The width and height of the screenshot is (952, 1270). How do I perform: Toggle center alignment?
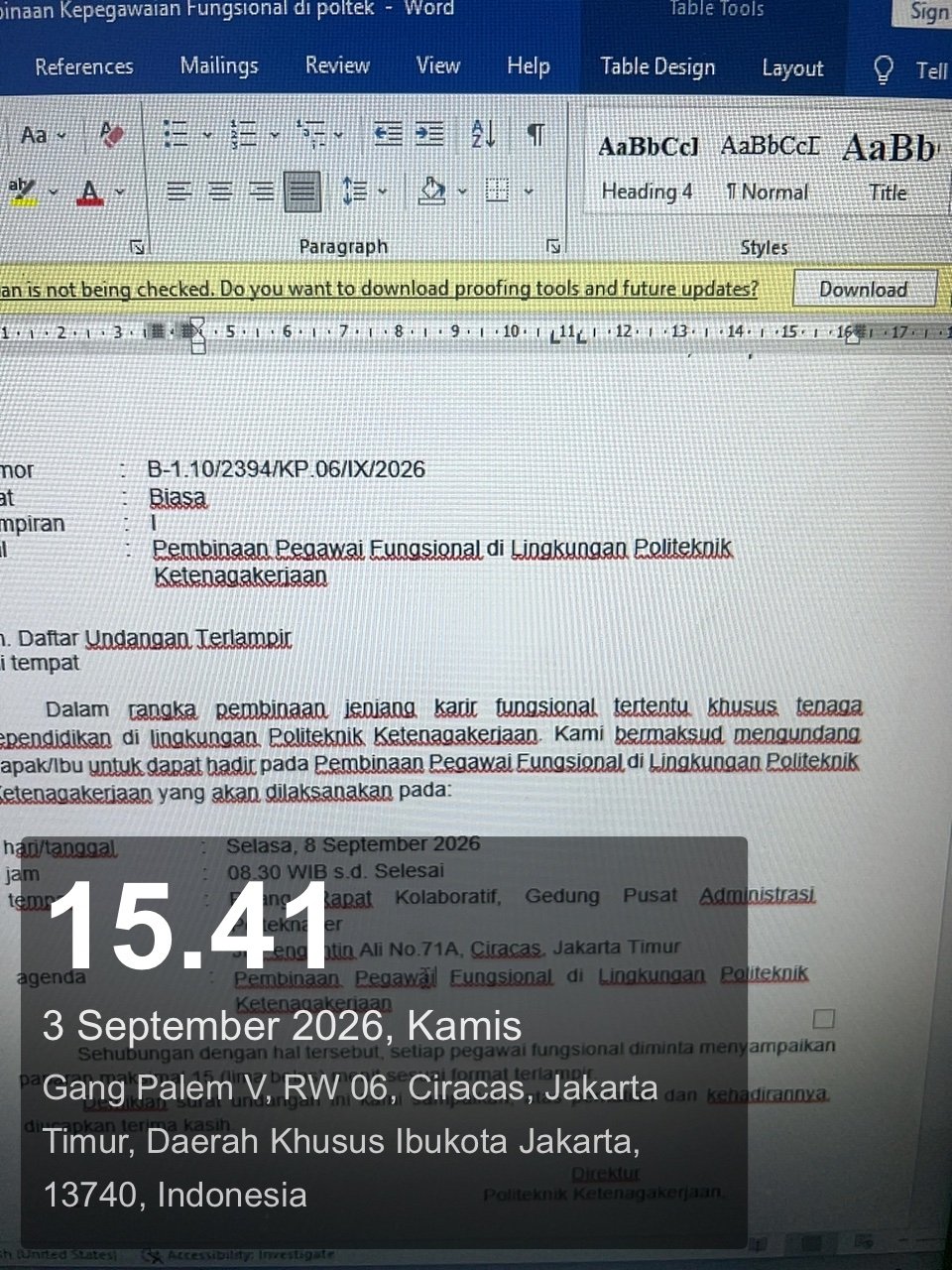[x=220, y=190]
